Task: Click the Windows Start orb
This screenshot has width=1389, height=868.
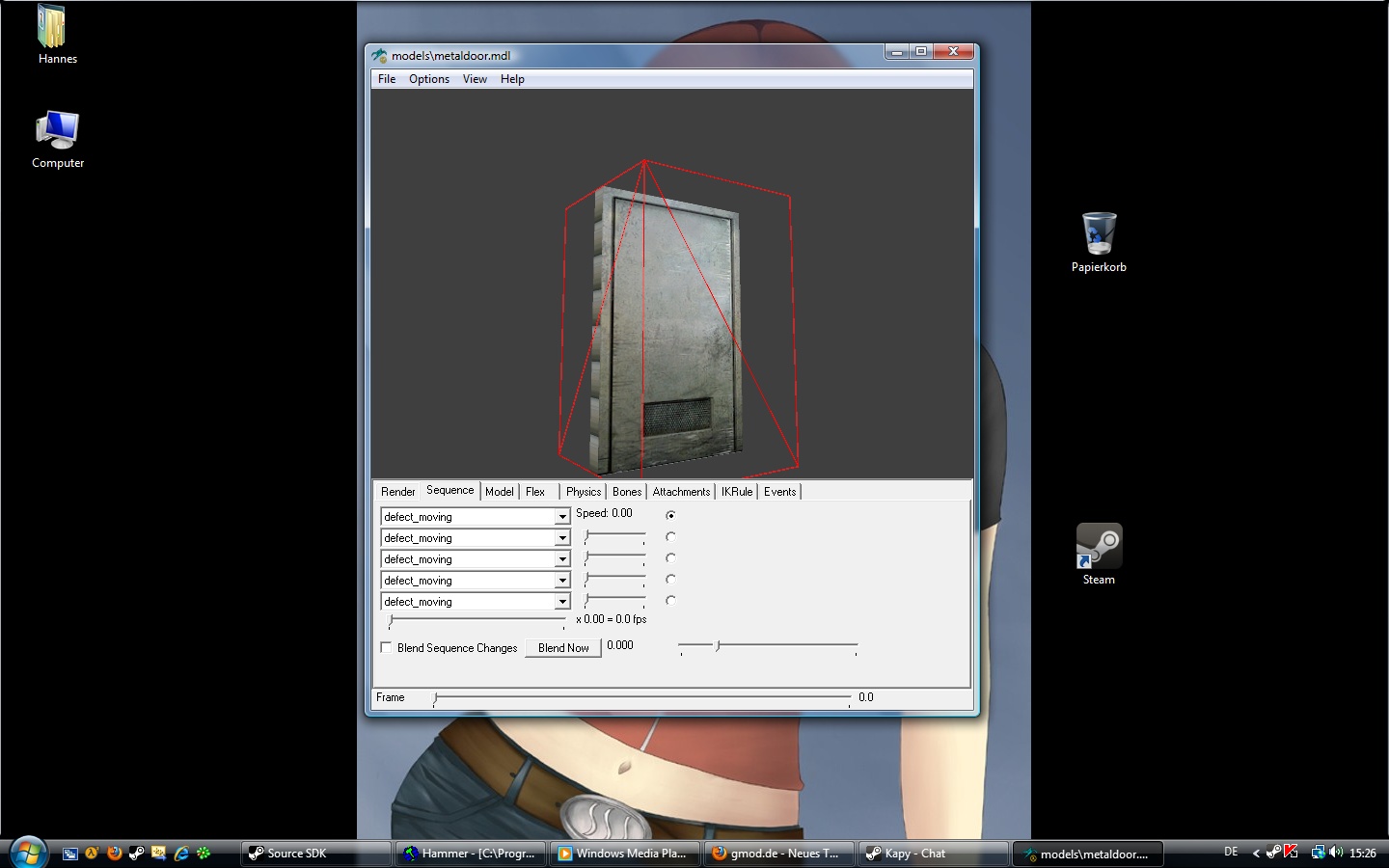Action: tap(28, 852)
